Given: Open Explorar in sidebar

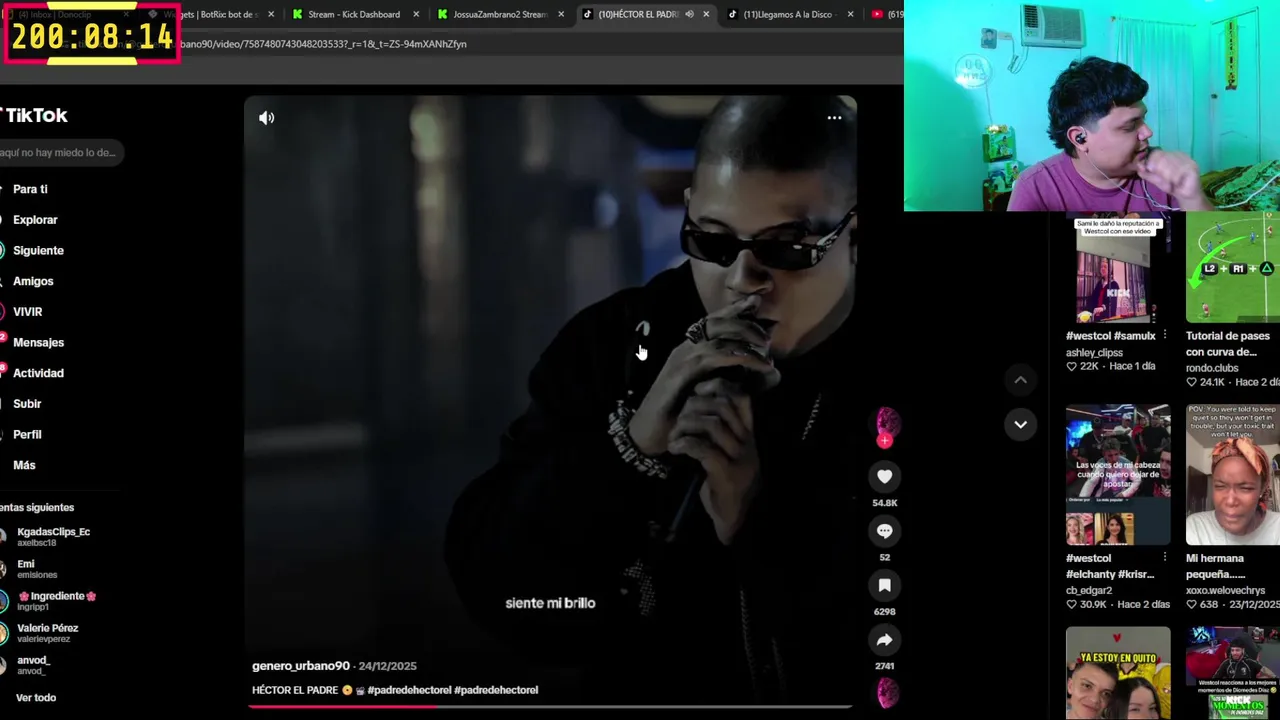Looking at the screenshot, I should pyautogui.click(x=35, y=220).
